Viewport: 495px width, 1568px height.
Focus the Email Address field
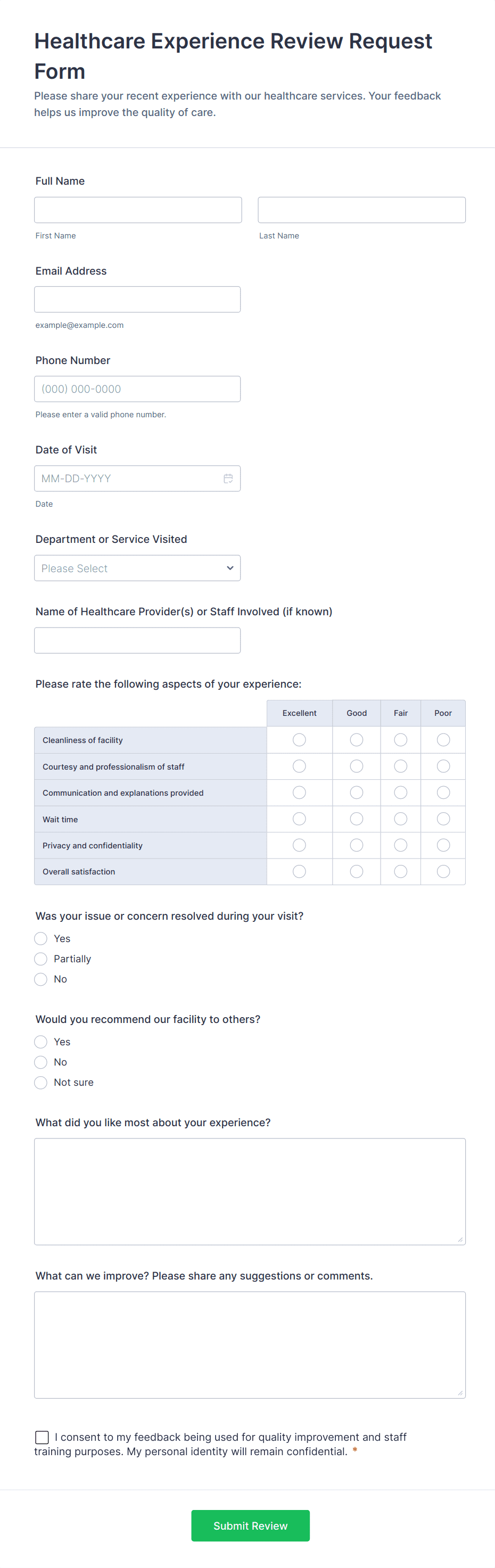click(137, 299)
